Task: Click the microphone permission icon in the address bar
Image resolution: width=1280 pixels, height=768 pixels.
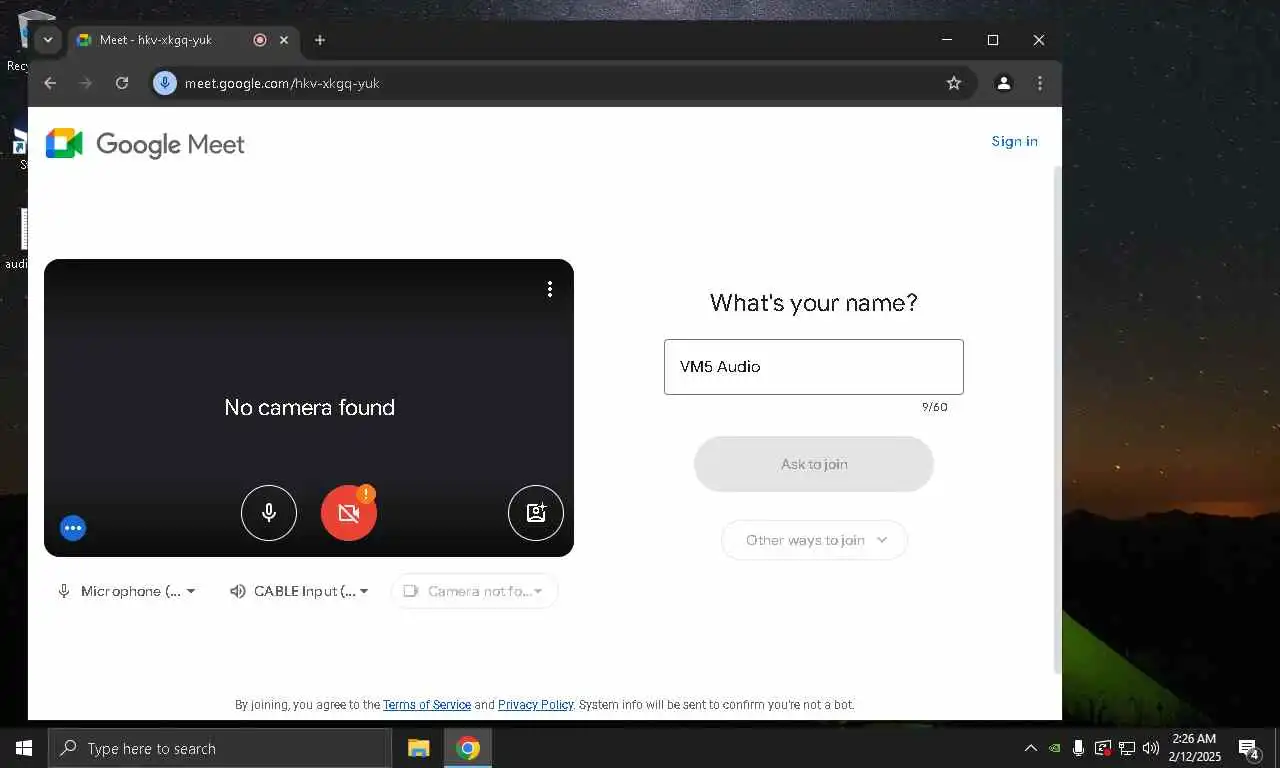Action: [165, 83]
